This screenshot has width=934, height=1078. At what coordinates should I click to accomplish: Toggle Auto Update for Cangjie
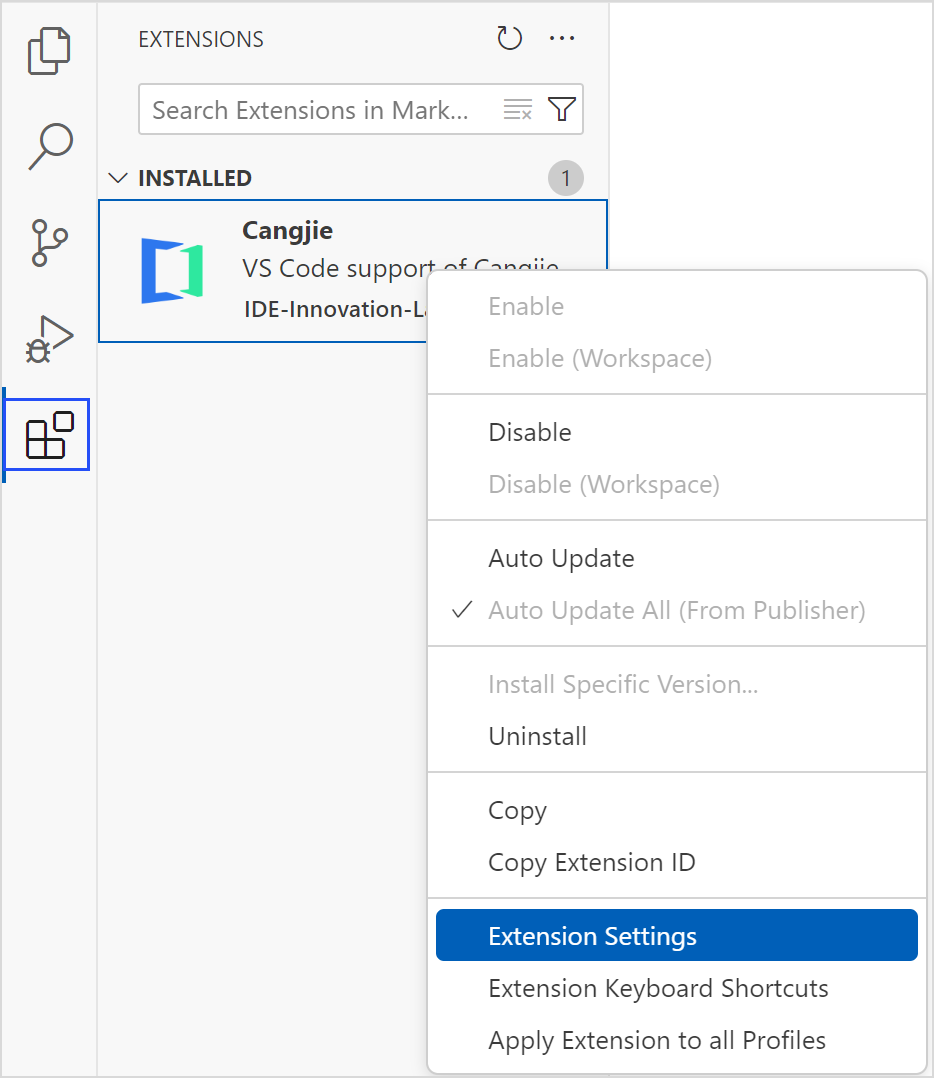pyautogui.click(x=561, y=558)
